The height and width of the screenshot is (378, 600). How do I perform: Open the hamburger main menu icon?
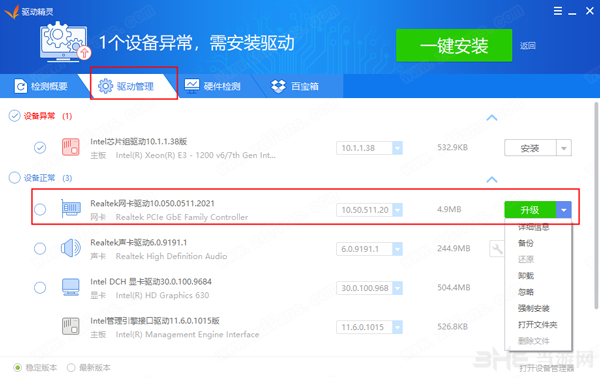click(x=558, y=11)
